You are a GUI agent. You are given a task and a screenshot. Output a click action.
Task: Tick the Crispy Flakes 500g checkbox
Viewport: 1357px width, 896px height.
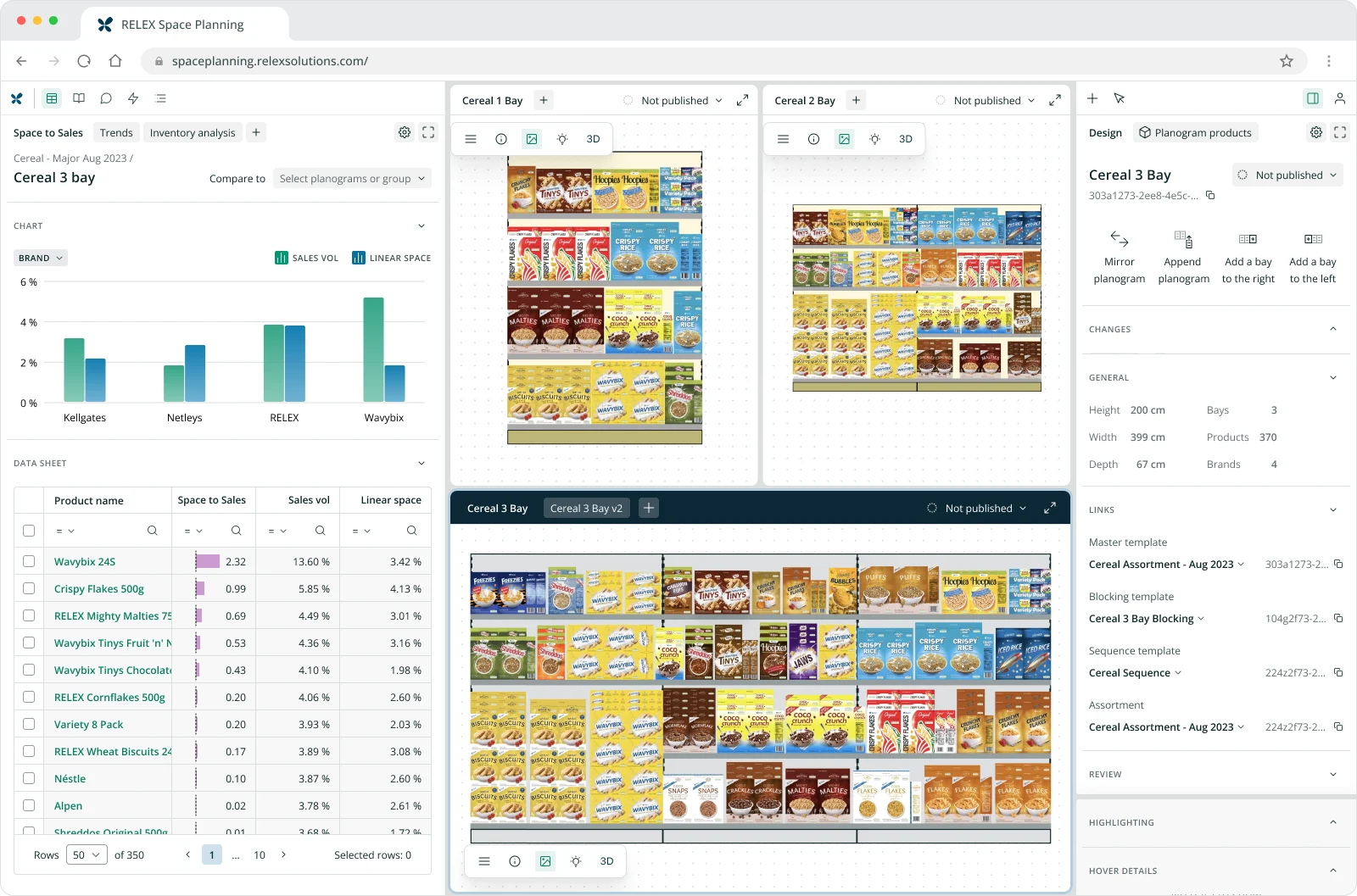[x=29, y=588]
